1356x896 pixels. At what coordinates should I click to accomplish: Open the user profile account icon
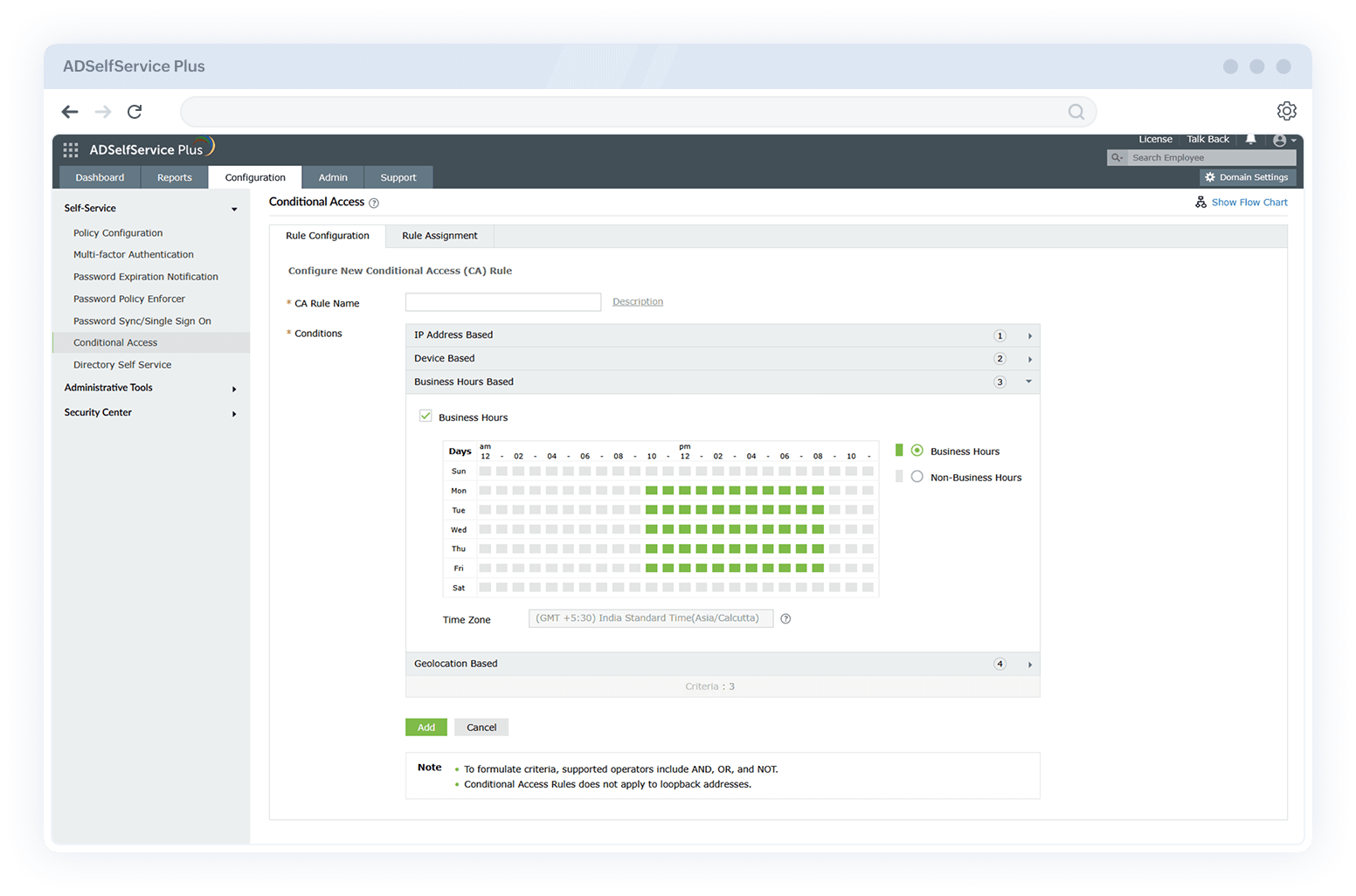coord(1280,140)
